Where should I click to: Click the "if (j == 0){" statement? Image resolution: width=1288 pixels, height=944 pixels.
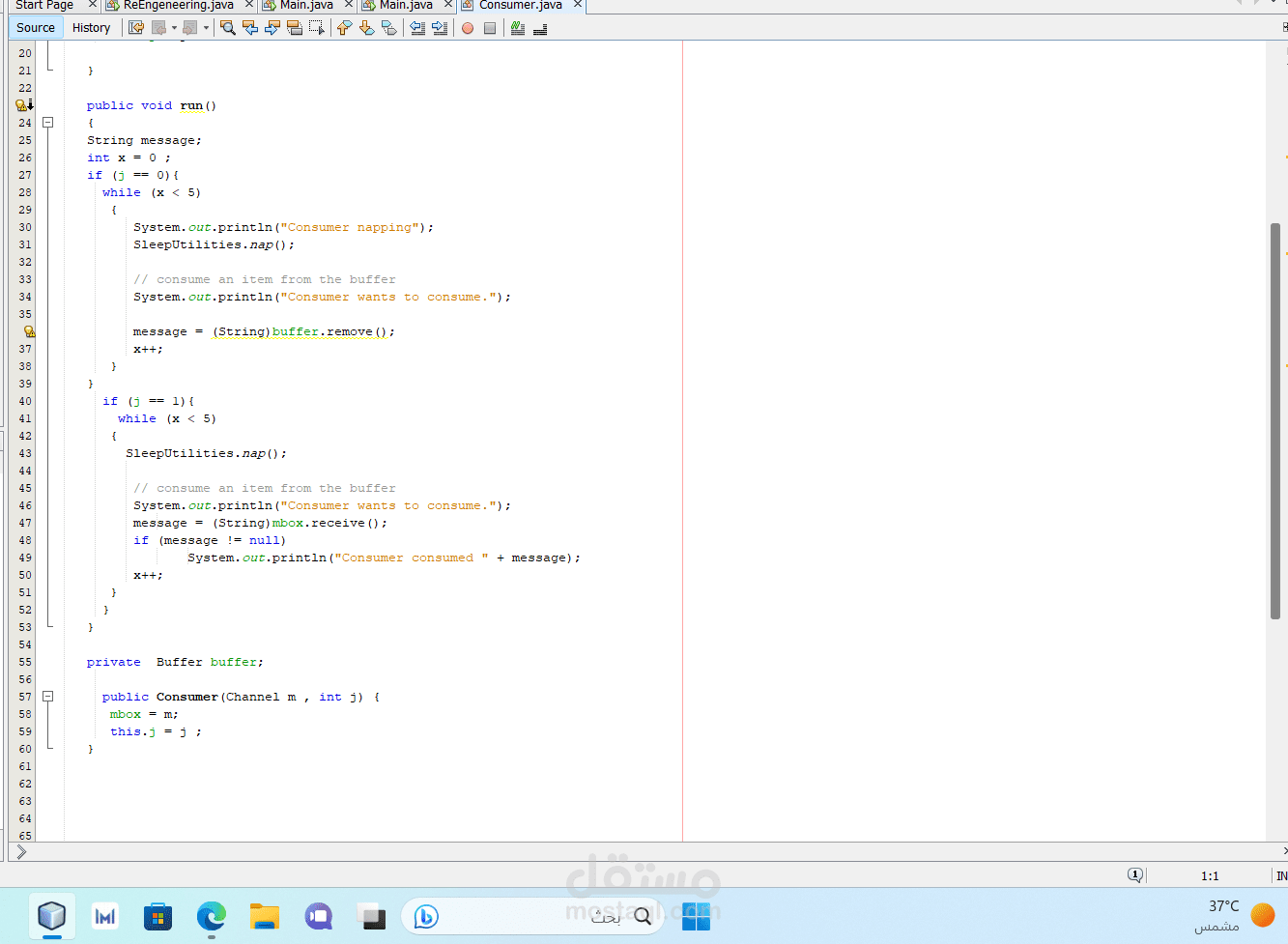coord(133,175)
